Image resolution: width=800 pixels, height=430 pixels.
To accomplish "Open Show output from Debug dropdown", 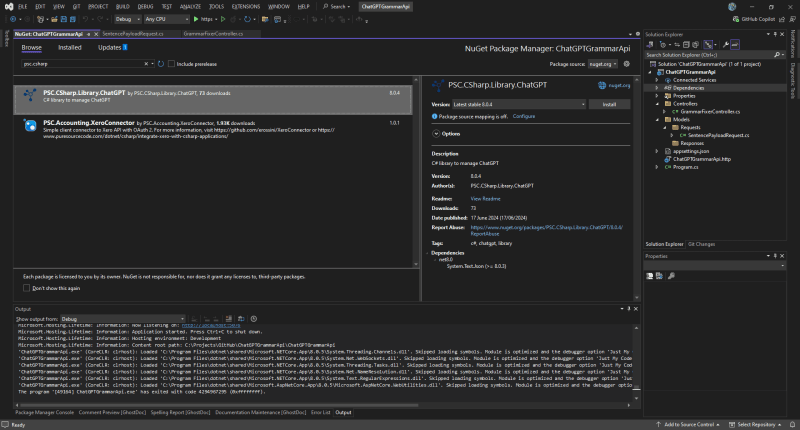I will [122, 319].
